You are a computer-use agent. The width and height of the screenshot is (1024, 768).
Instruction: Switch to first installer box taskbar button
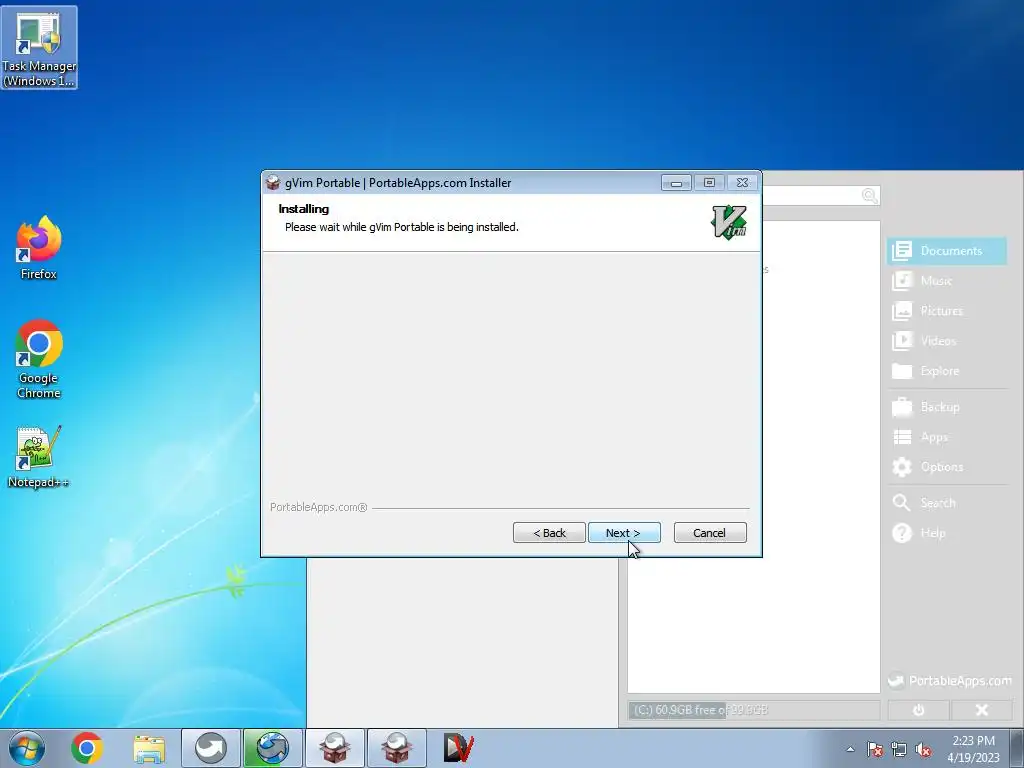[334, 748]
